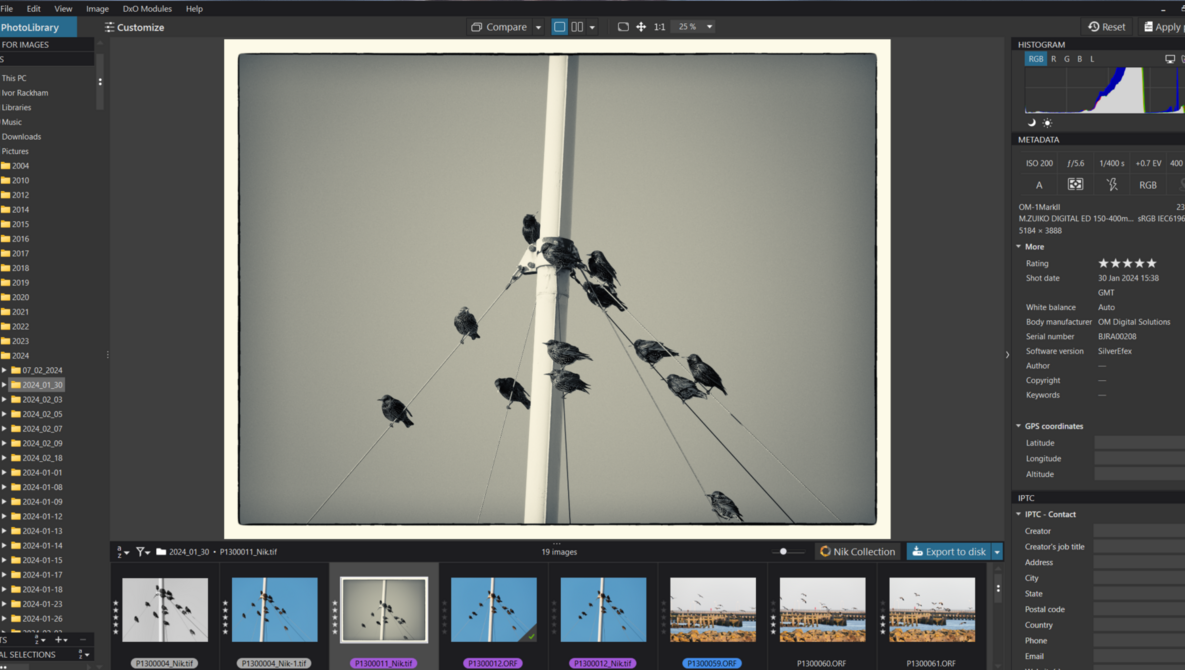The image size is (1185, 670).
Task: Select the move/pan hand tool
Action: (x=641, y=26)
